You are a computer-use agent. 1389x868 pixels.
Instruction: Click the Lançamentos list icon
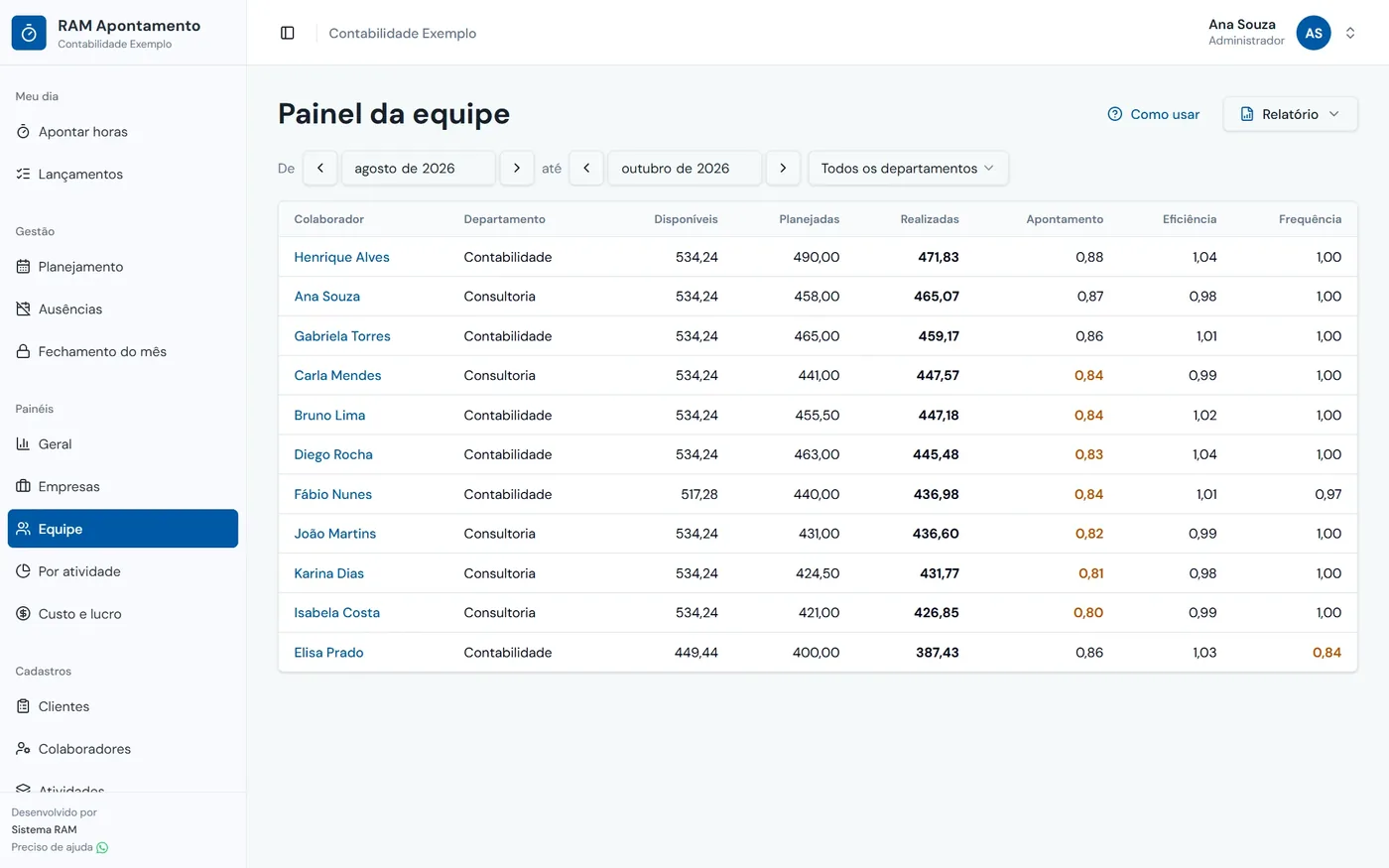pyautogui.click(x=23, y=175)
